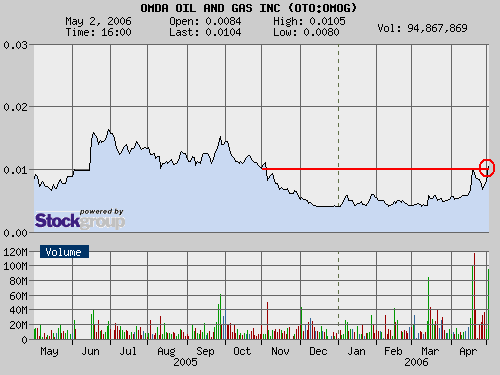Click the blue Volume label box
This screenshot has height=375, width=500.
coord(64,252)
